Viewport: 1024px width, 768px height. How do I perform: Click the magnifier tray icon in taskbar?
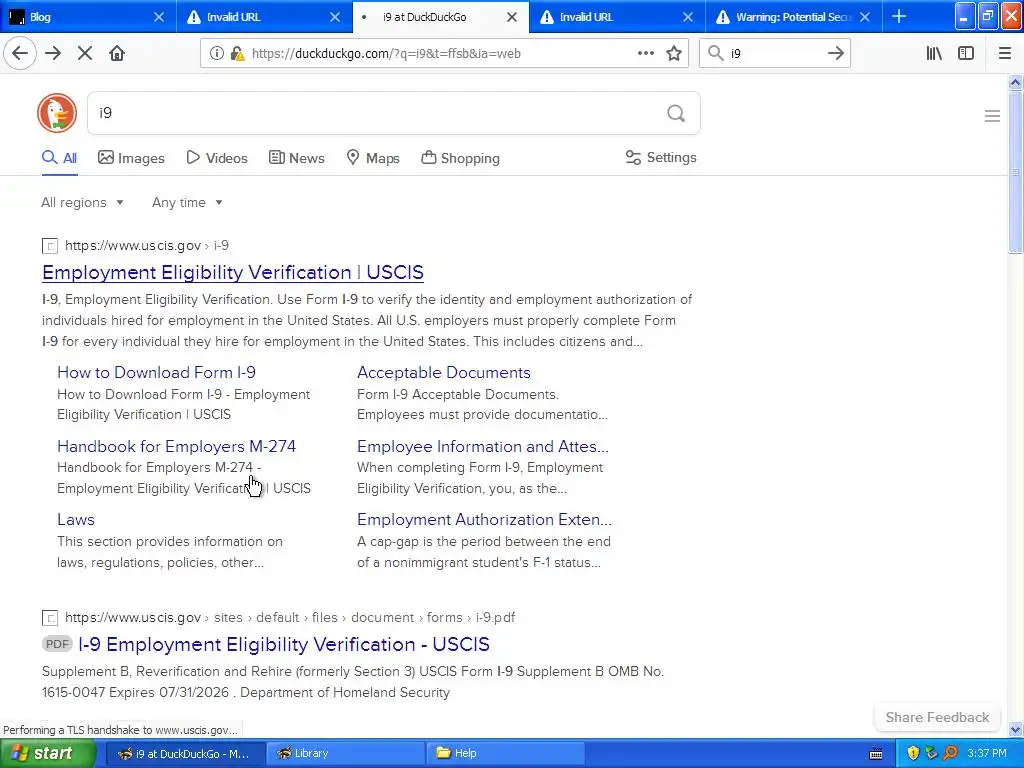tap(950, 753)
